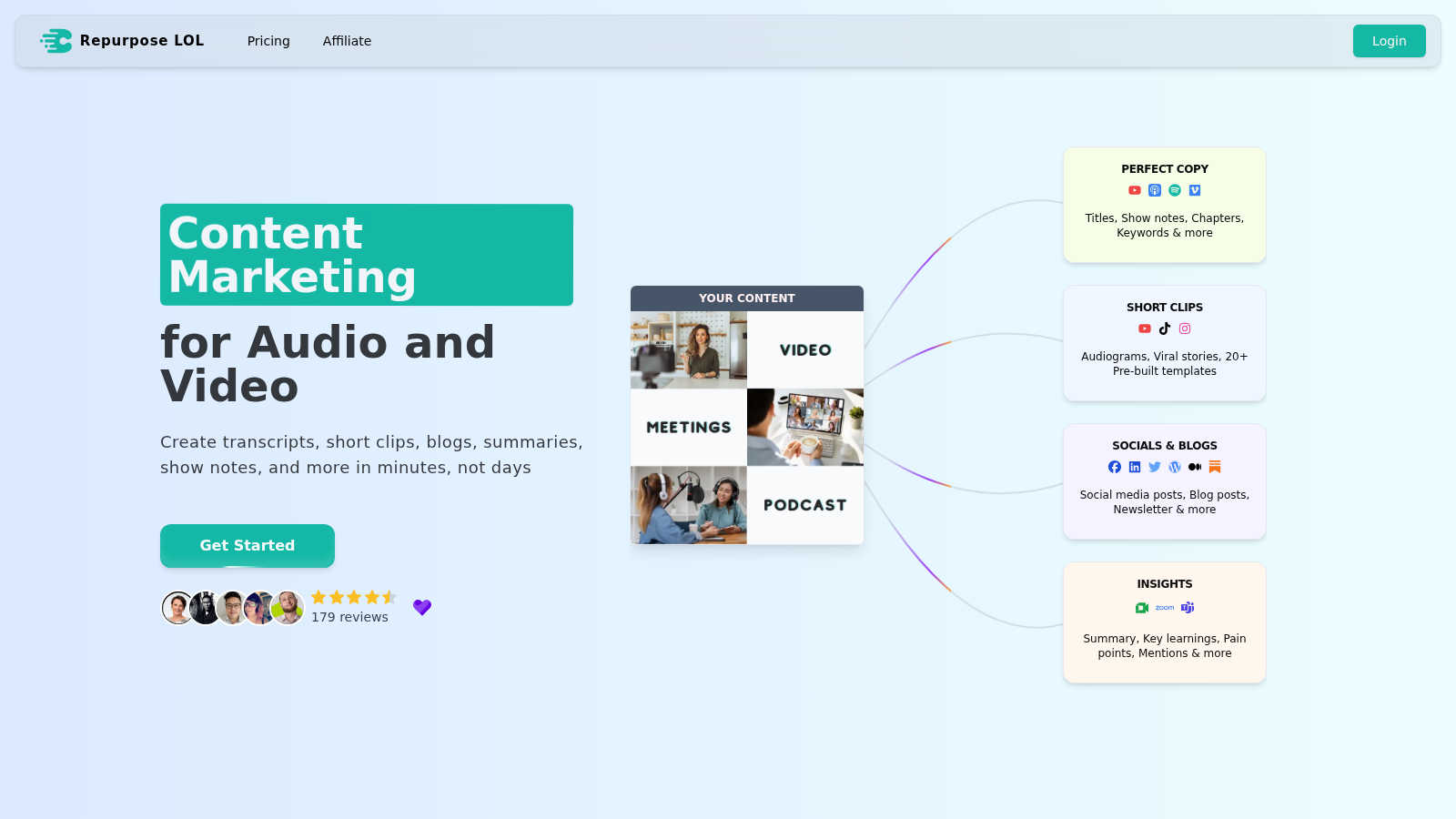
Task: Click the YouTube icon under Short Clips
Action: [1145, 329]
